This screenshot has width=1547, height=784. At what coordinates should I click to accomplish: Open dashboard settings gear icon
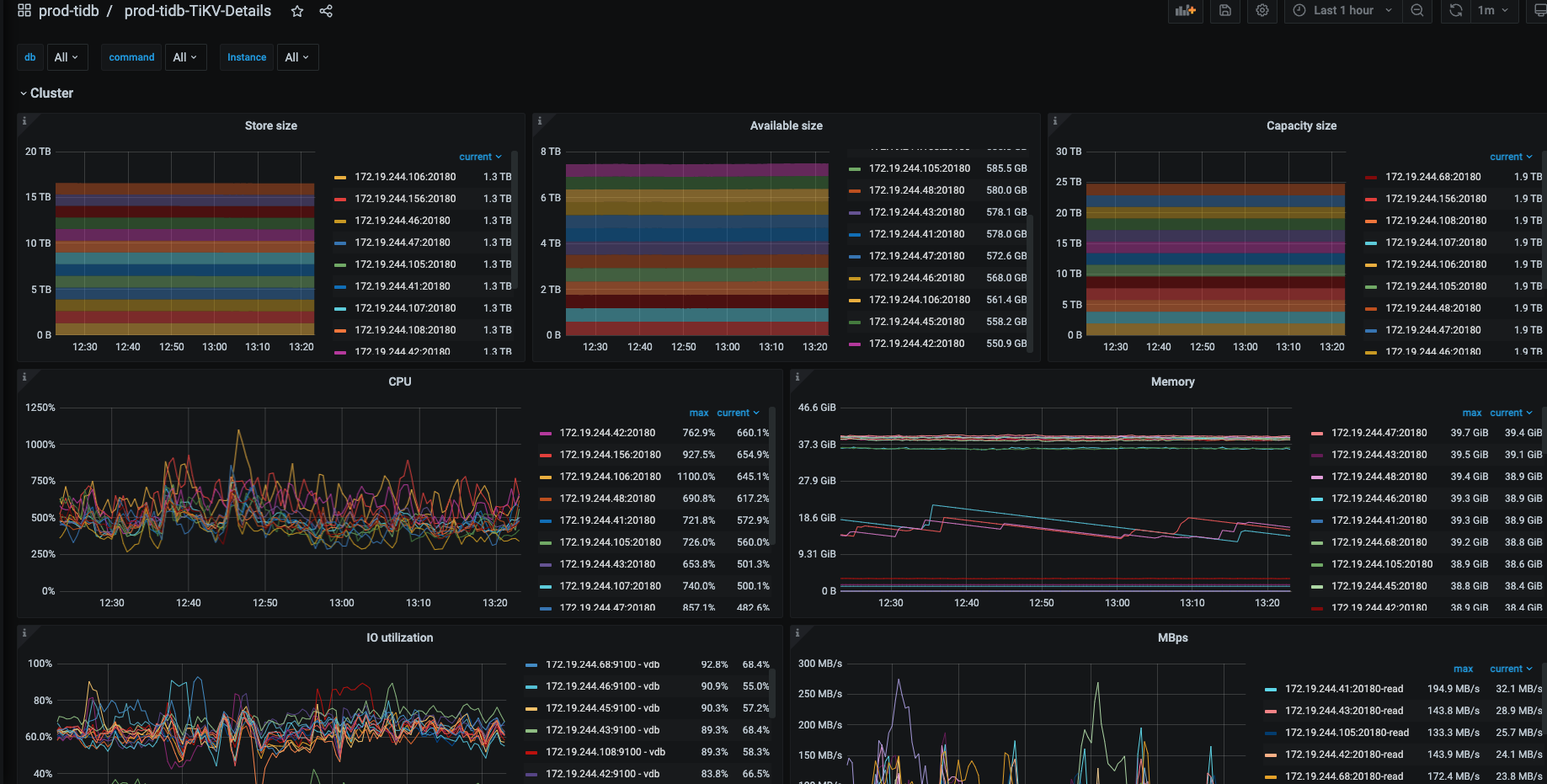pyautogui.click(x=1262, y=11)
